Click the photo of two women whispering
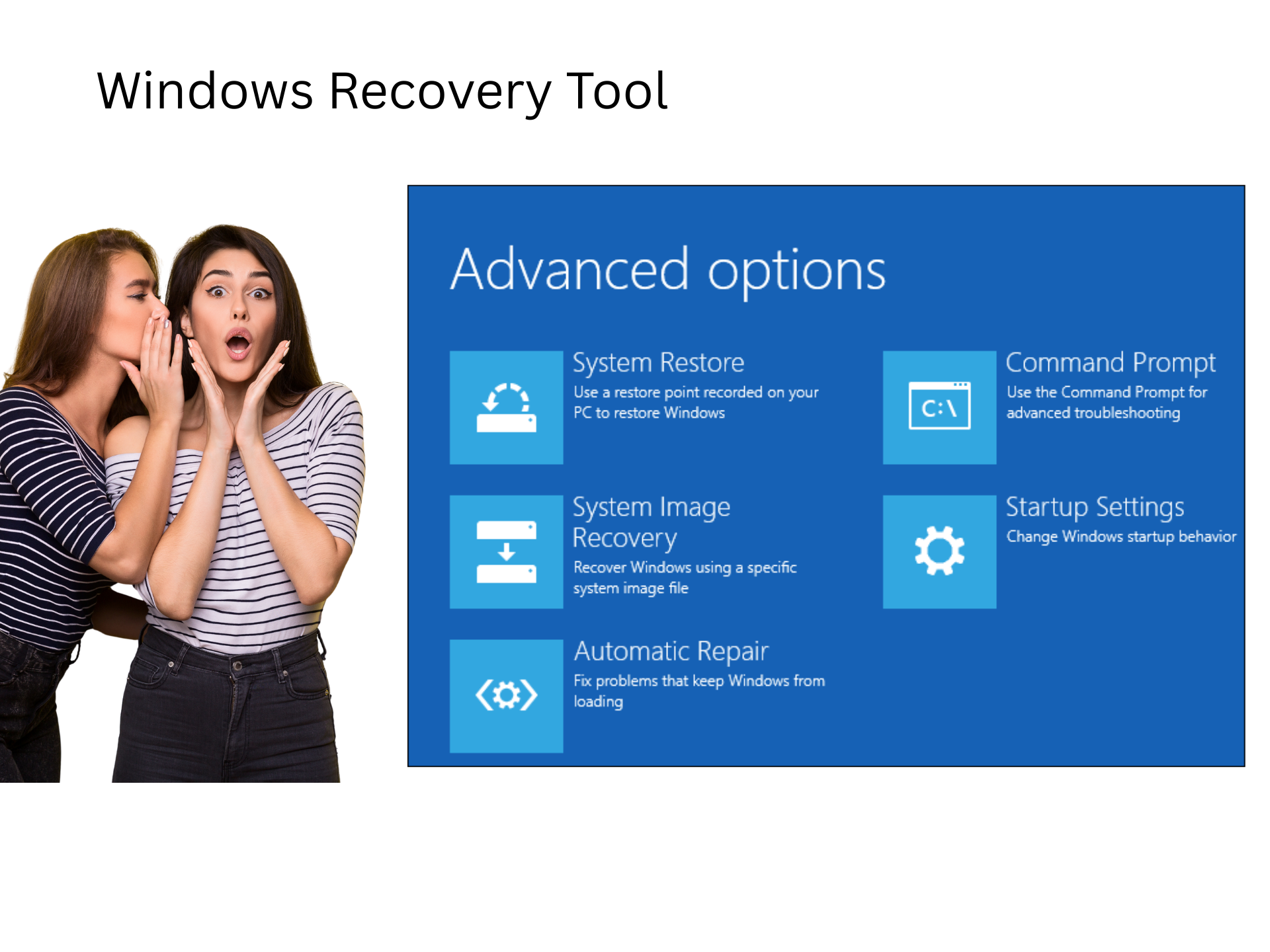This screenshot has height=952, width=1270. coord(182,504)
